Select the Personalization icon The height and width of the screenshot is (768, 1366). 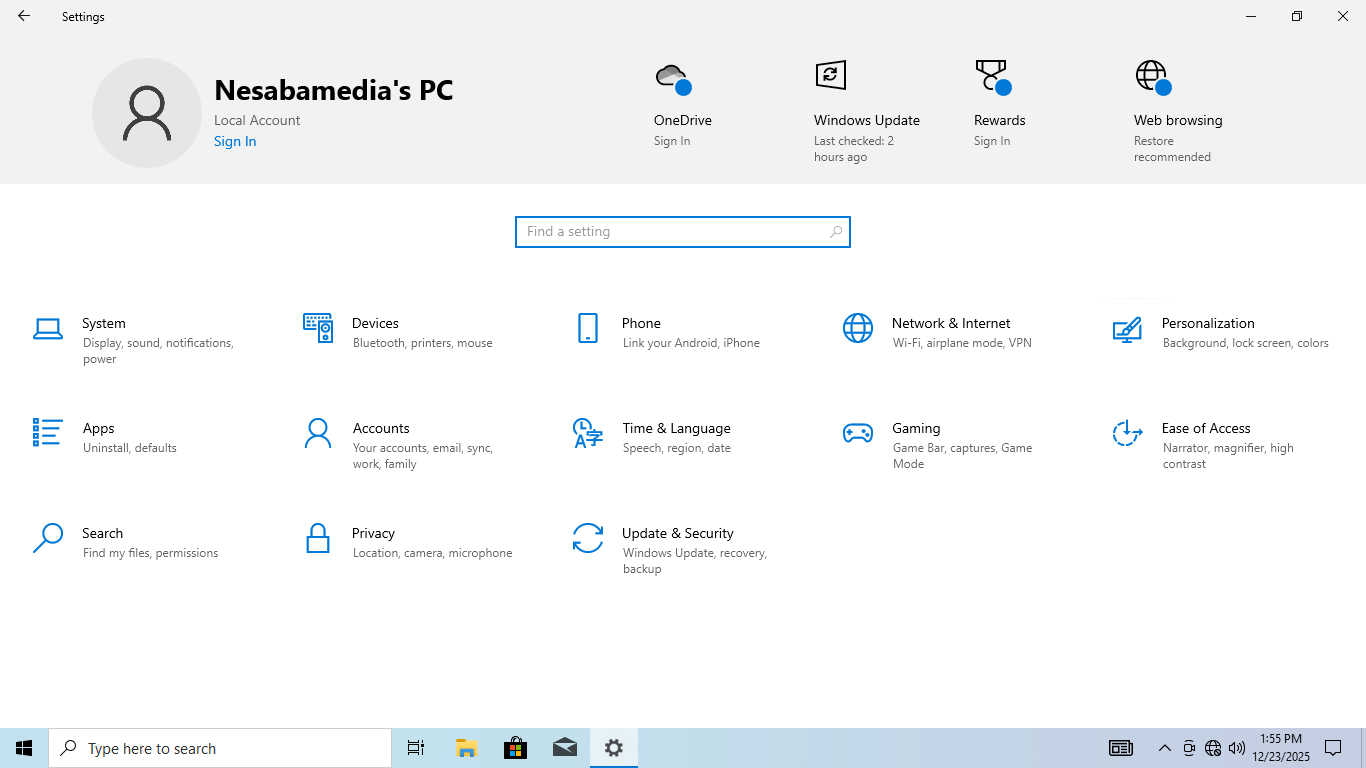point(1127,328)
